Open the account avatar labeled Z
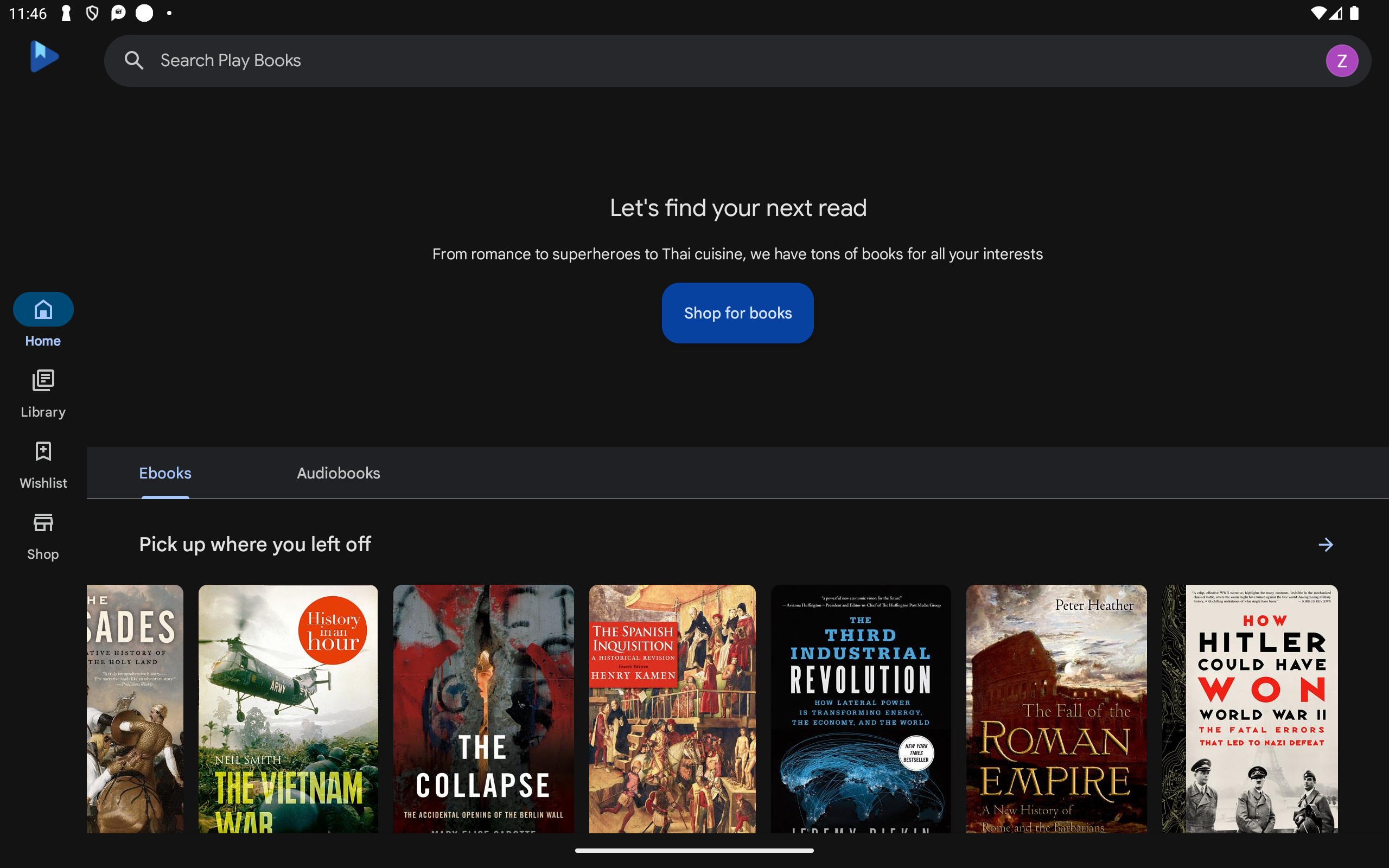 1341,61
